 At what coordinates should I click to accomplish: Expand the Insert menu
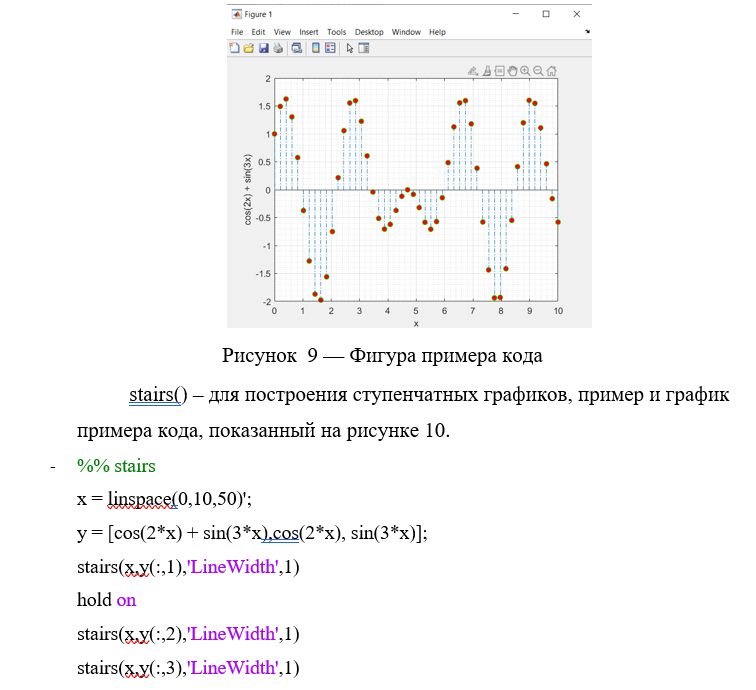click(309, 32)
